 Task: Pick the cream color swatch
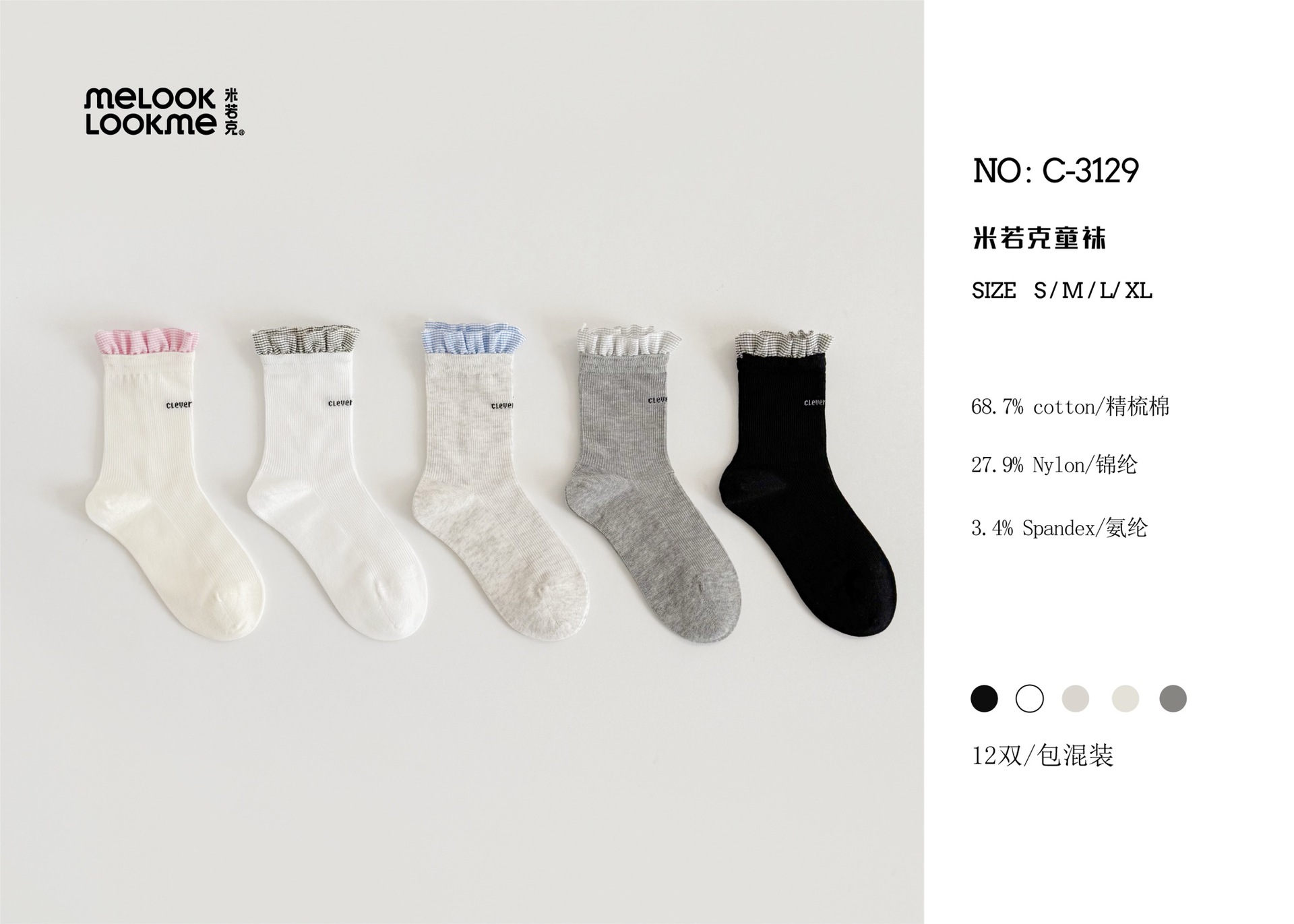1125,698
